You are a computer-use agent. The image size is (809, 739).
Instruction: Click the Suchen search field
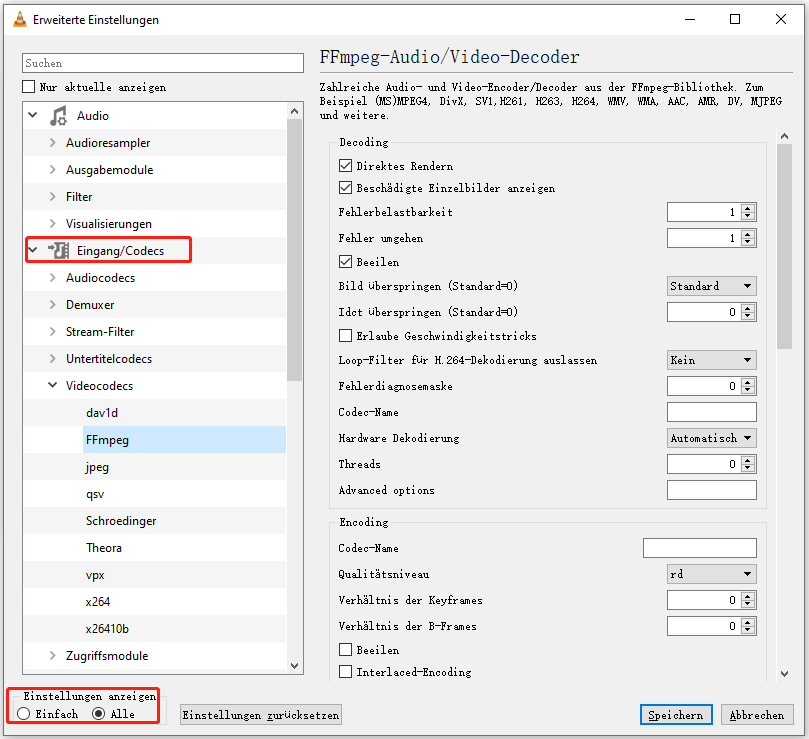pos(163,63)
